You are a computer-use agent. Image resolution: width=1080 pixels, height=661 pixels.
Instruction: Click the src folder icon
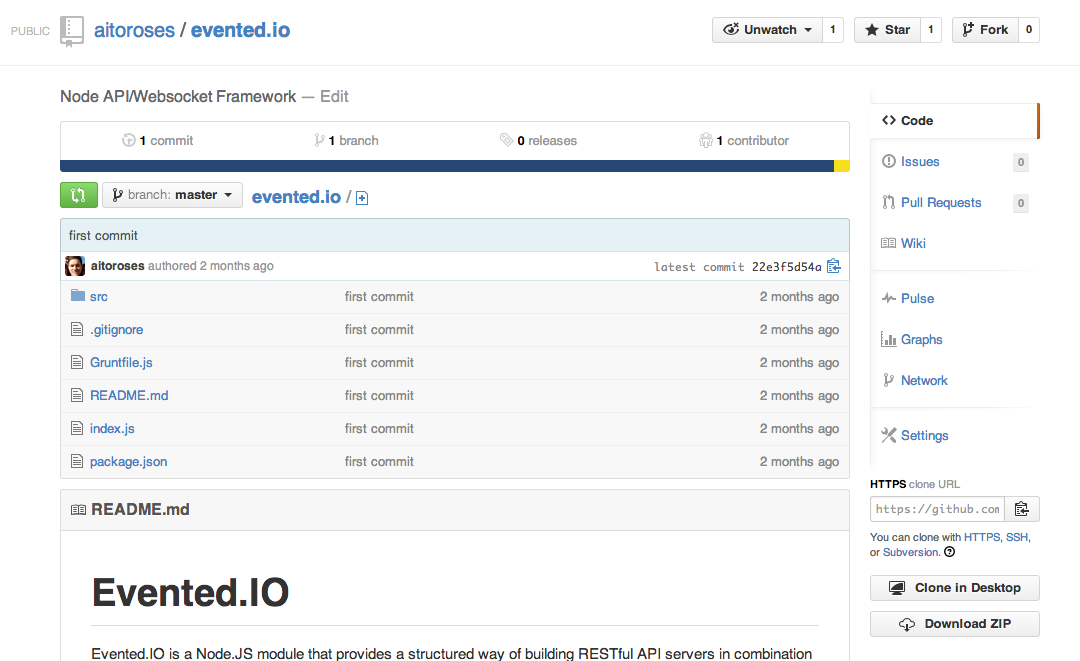pos(78,295)
